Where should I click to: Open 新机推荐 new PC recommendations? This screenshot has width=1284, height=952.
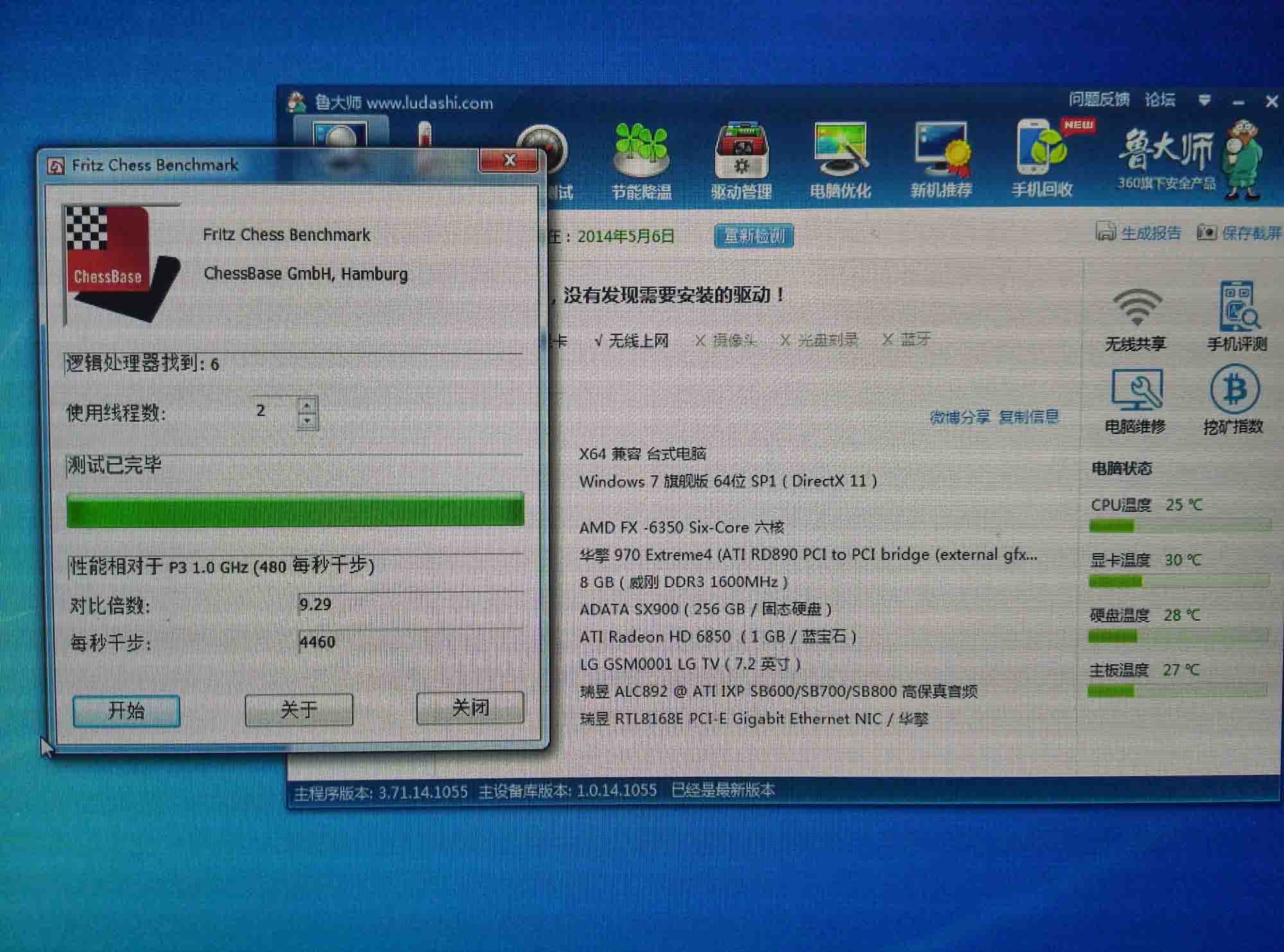(941, 160)
